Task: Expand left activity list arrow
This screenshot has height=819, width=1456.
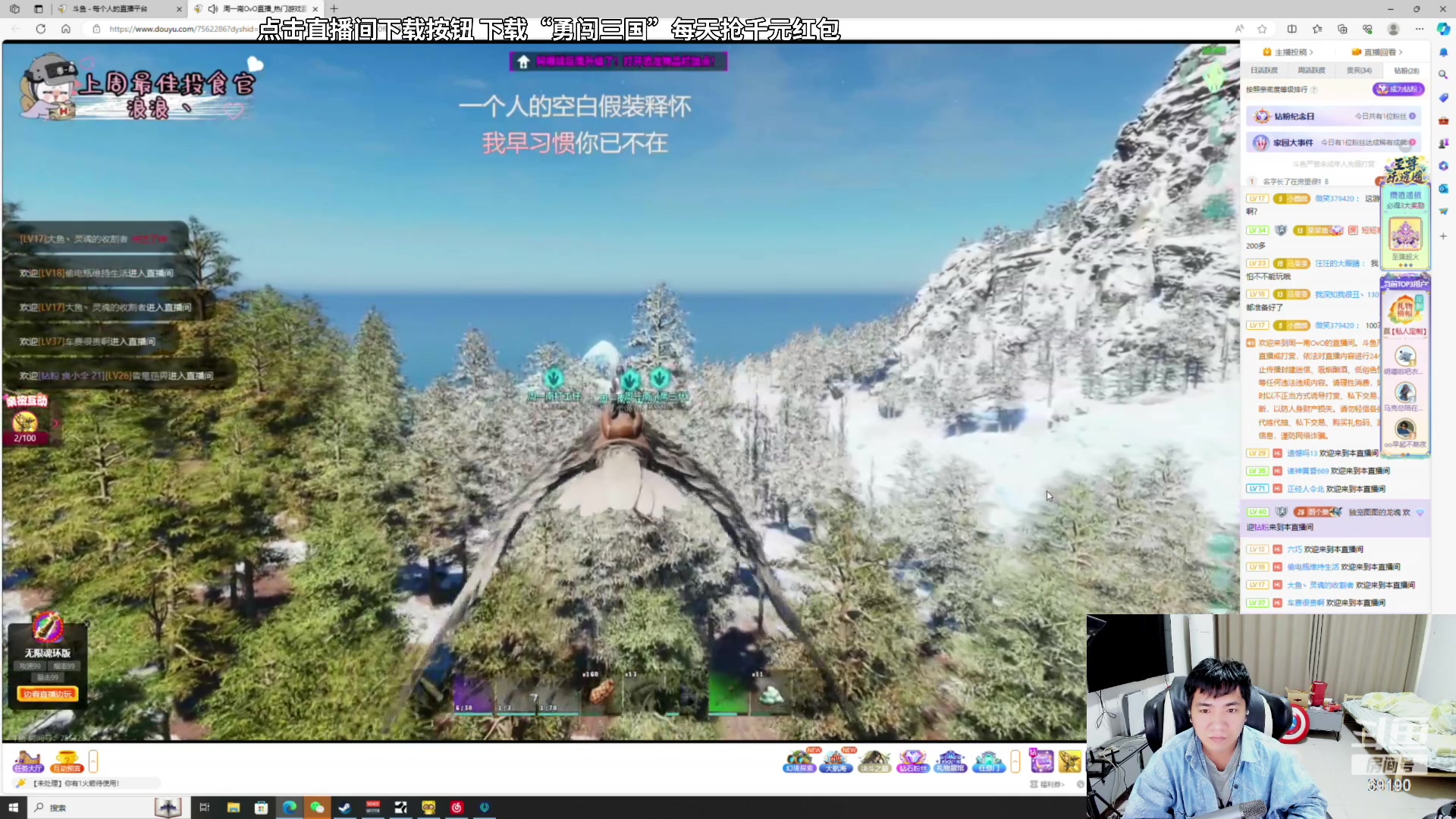Action: pyautogui.click(x=93, y=761)
